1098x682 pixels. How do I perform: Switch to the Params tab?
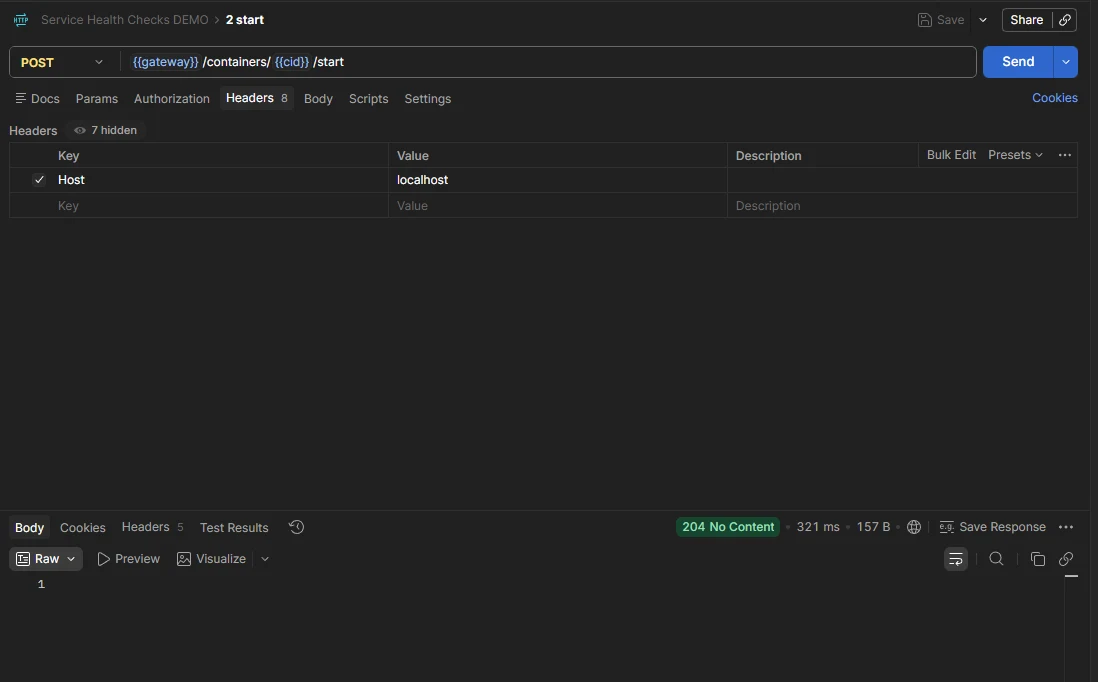pyautogui.click(x=97, y=99)
